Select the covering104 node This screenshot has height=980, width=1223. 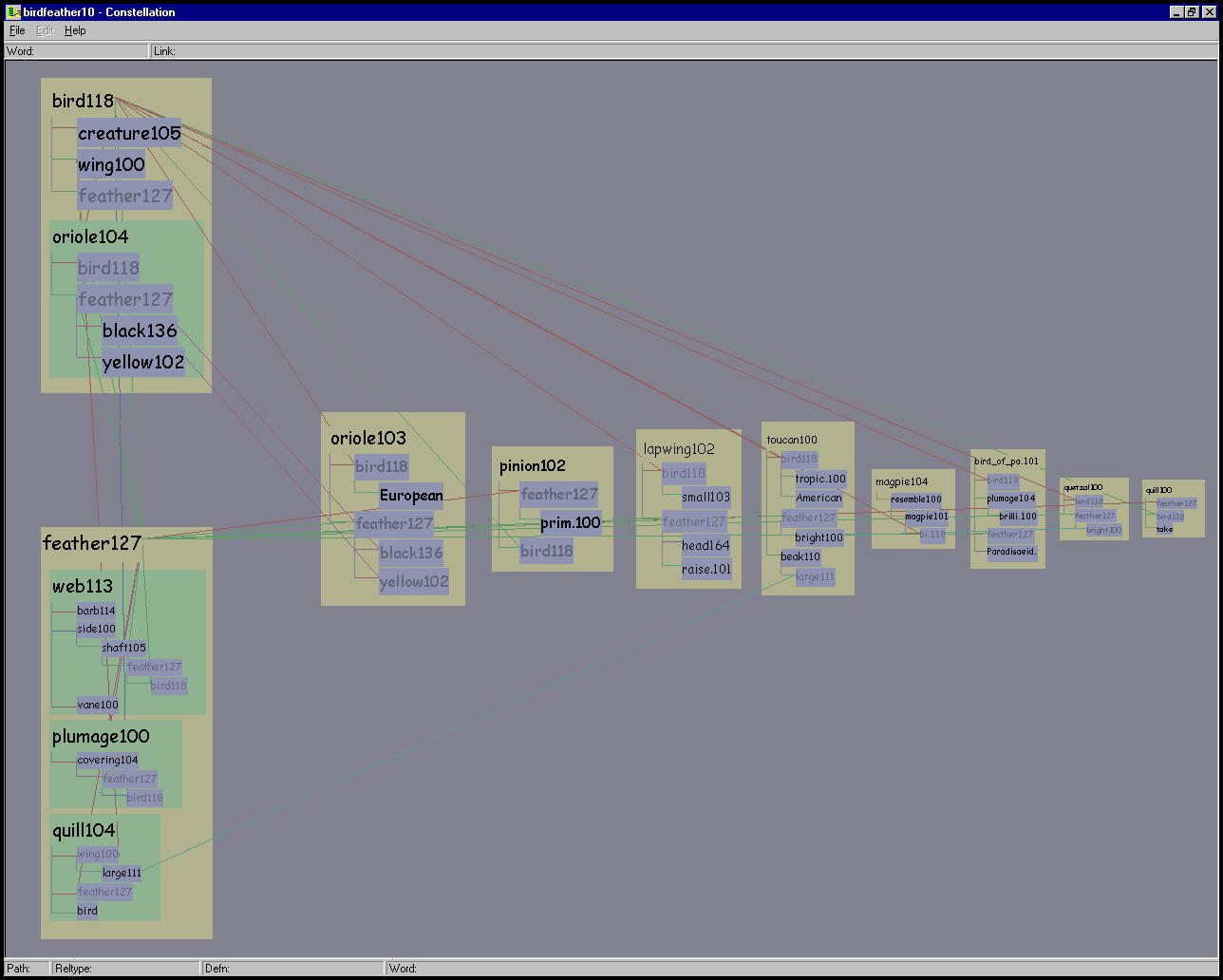click(107, 760)
